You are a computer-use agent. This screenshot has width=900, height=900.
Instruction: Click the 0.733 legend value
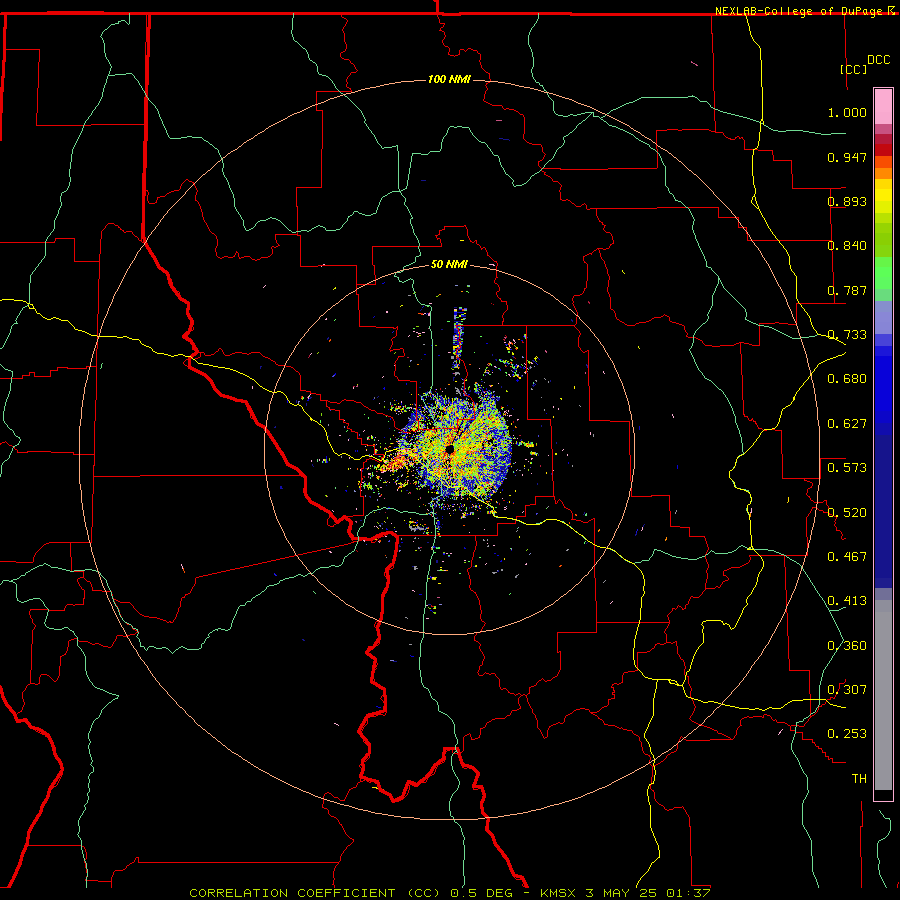847,335
